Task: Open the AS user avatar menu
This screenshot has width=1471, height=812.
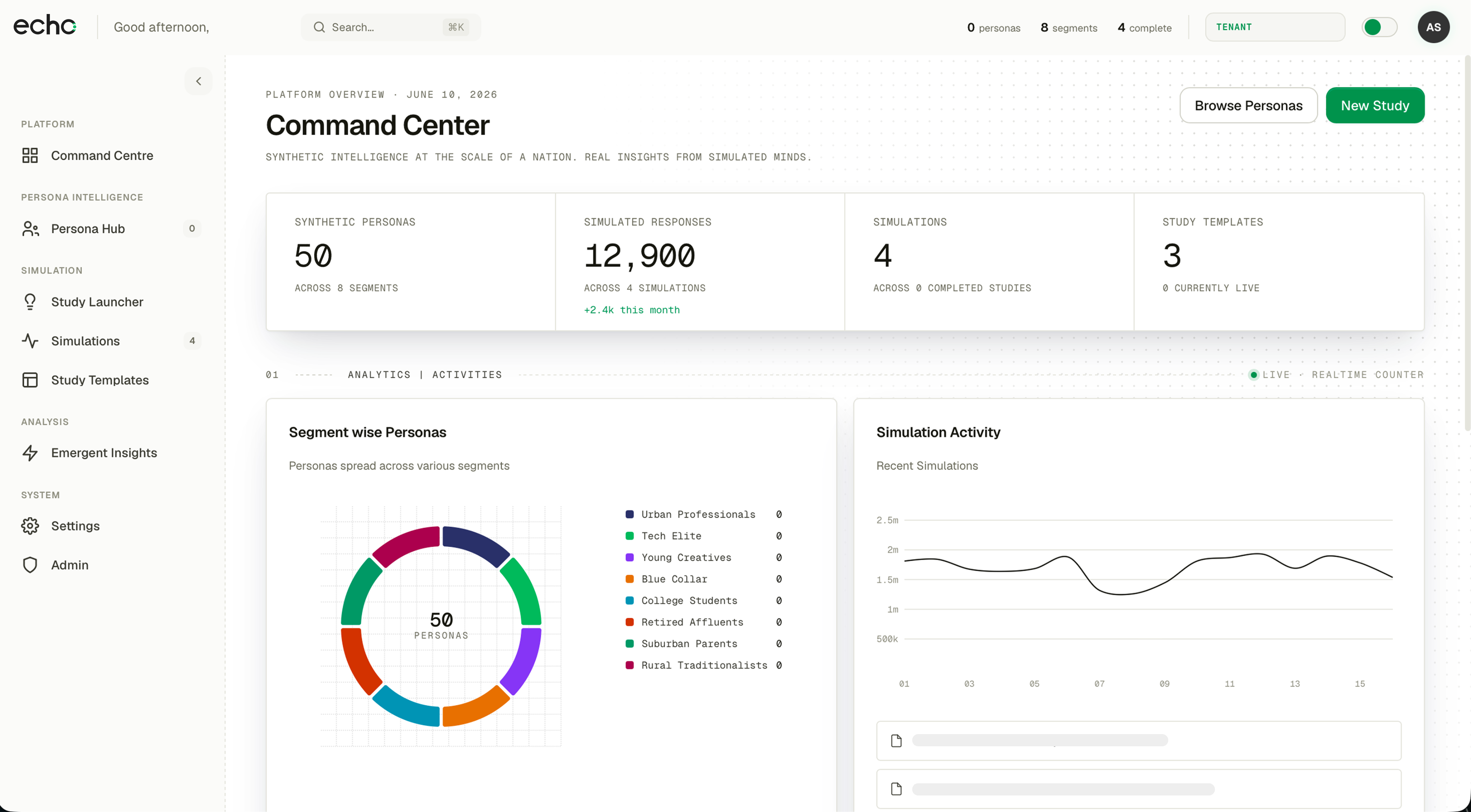Action: click(x=1433, y=27)
